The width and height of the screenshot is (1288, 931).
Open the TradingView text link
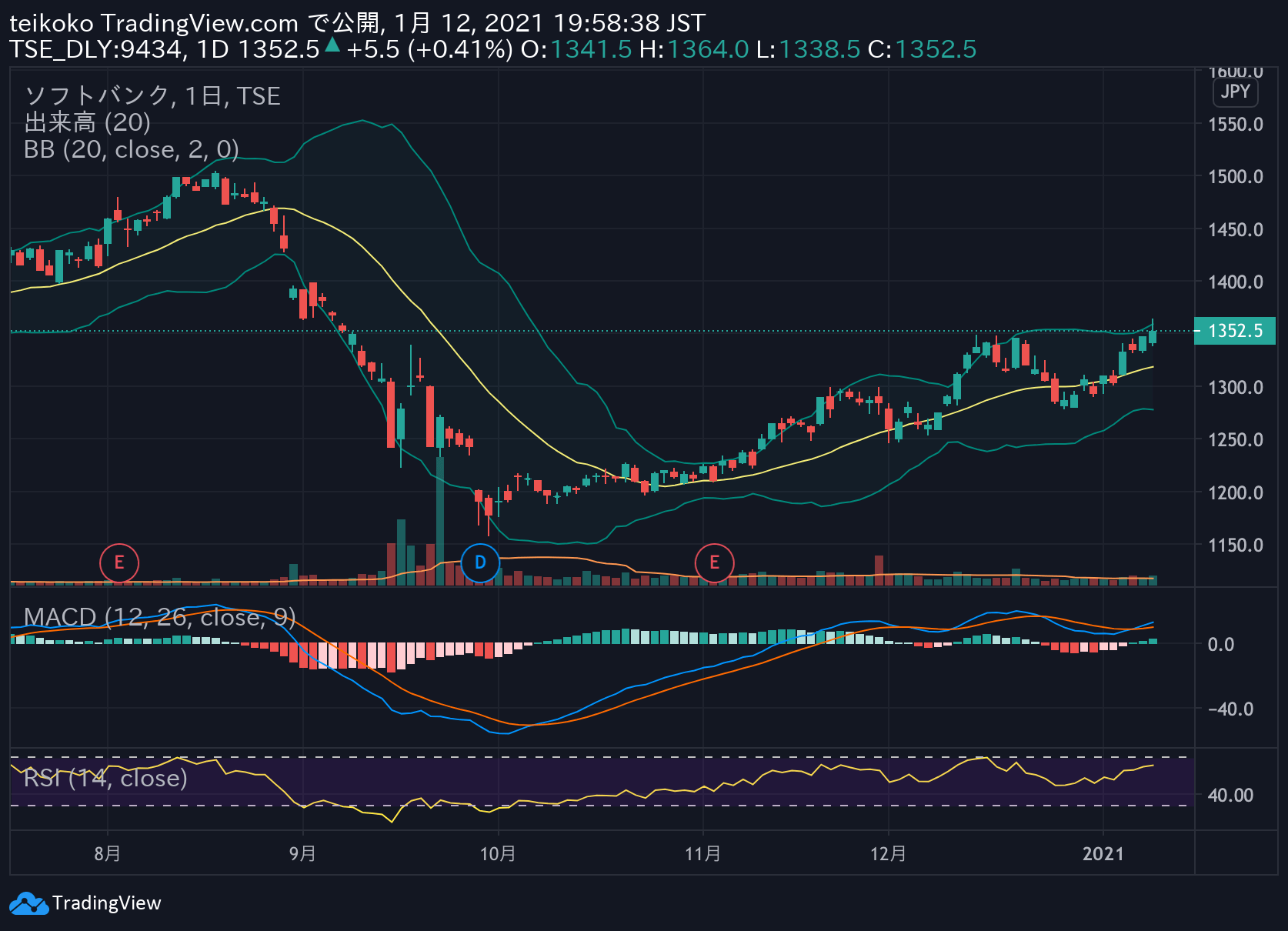coord(107,903)
